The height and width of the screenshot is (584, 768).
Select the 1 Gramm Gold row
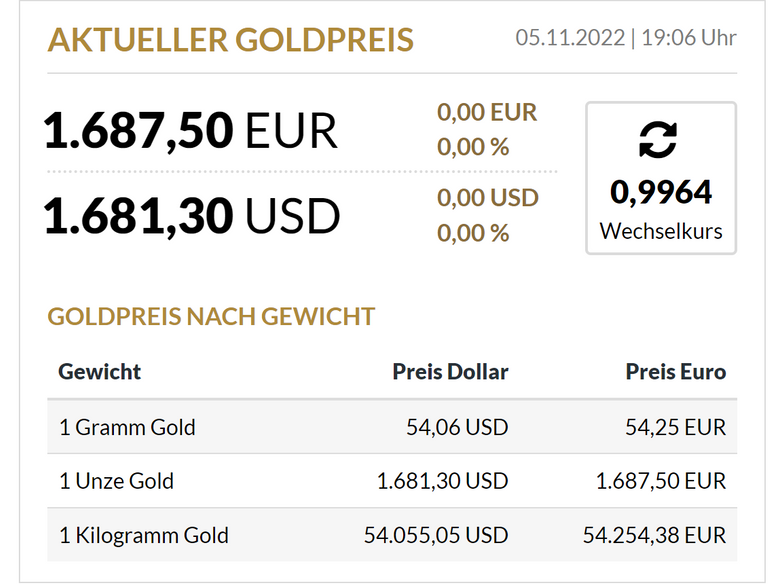[x=392, y=427]
